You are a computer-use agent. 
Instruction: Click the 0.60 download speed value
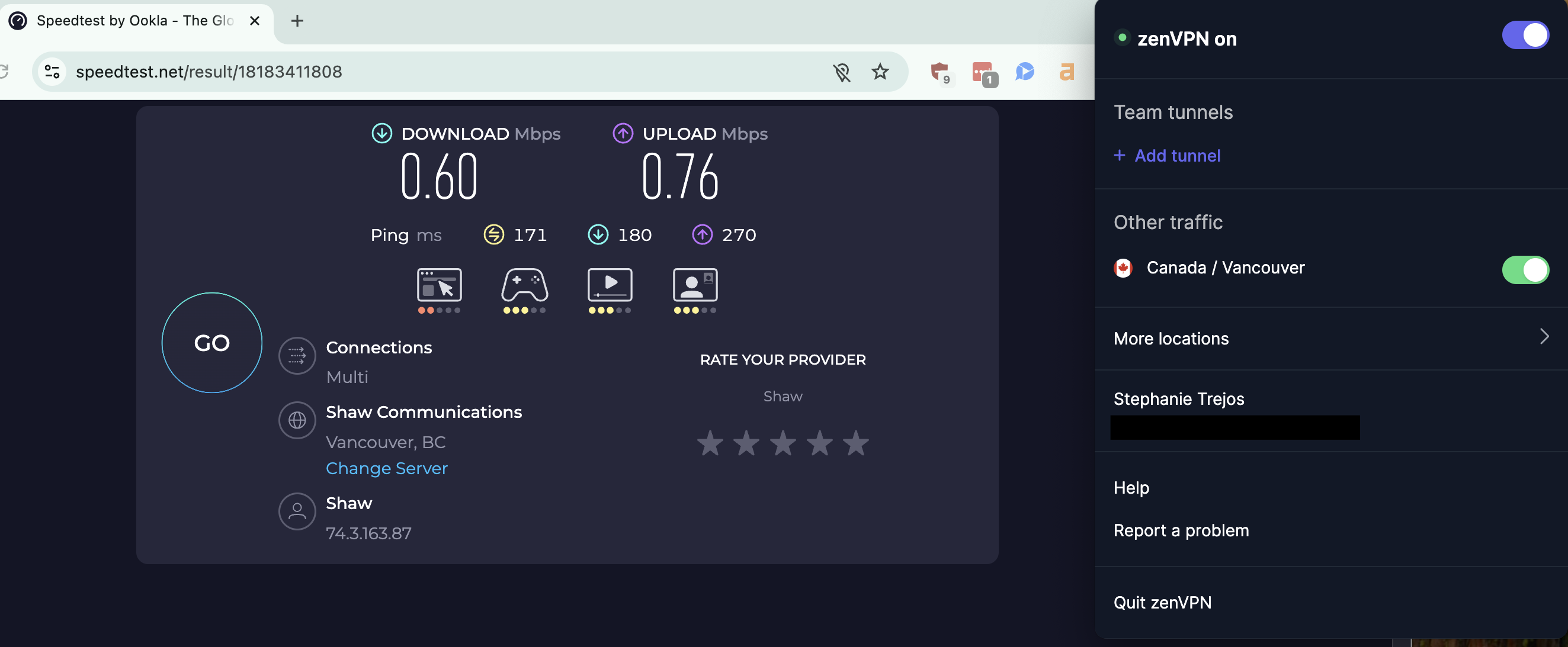point(439,177)
